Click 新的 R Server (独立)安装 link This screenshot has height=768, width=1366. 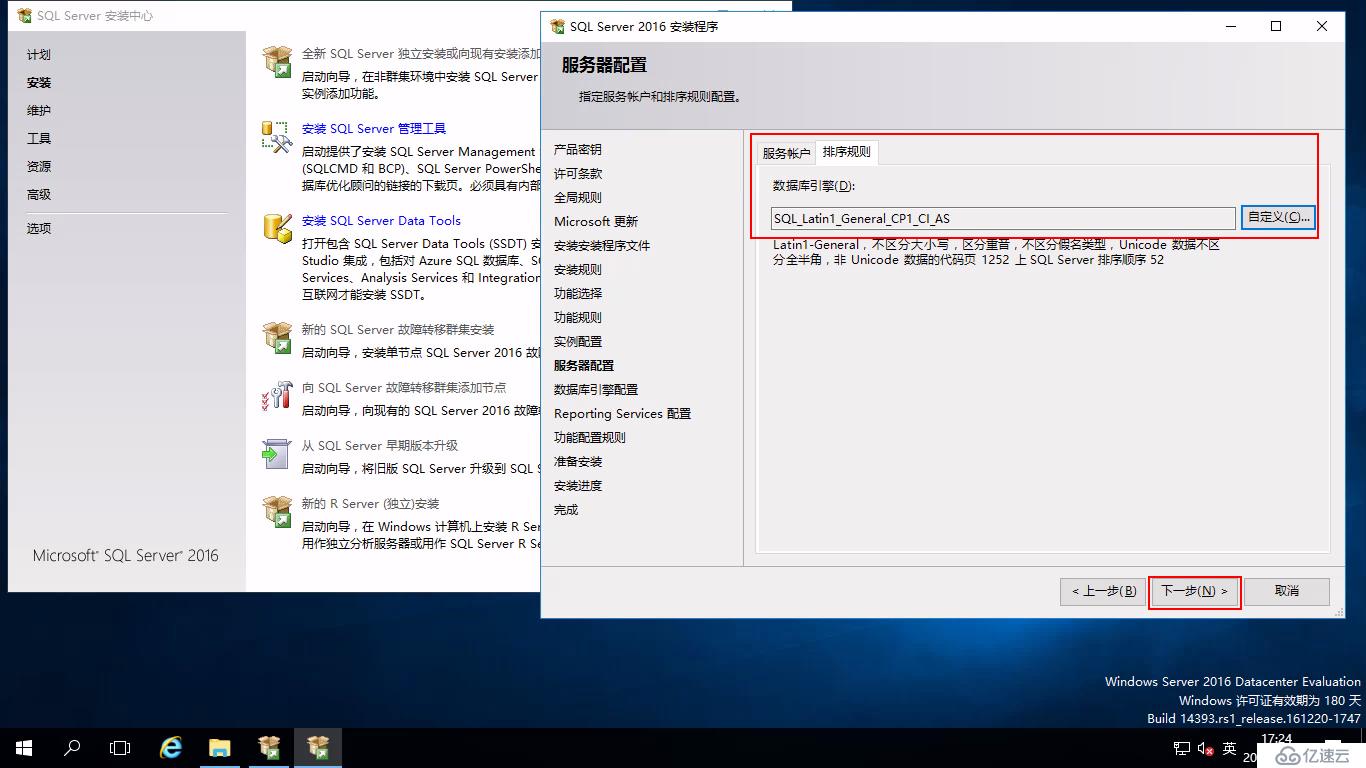click(370, 504)
